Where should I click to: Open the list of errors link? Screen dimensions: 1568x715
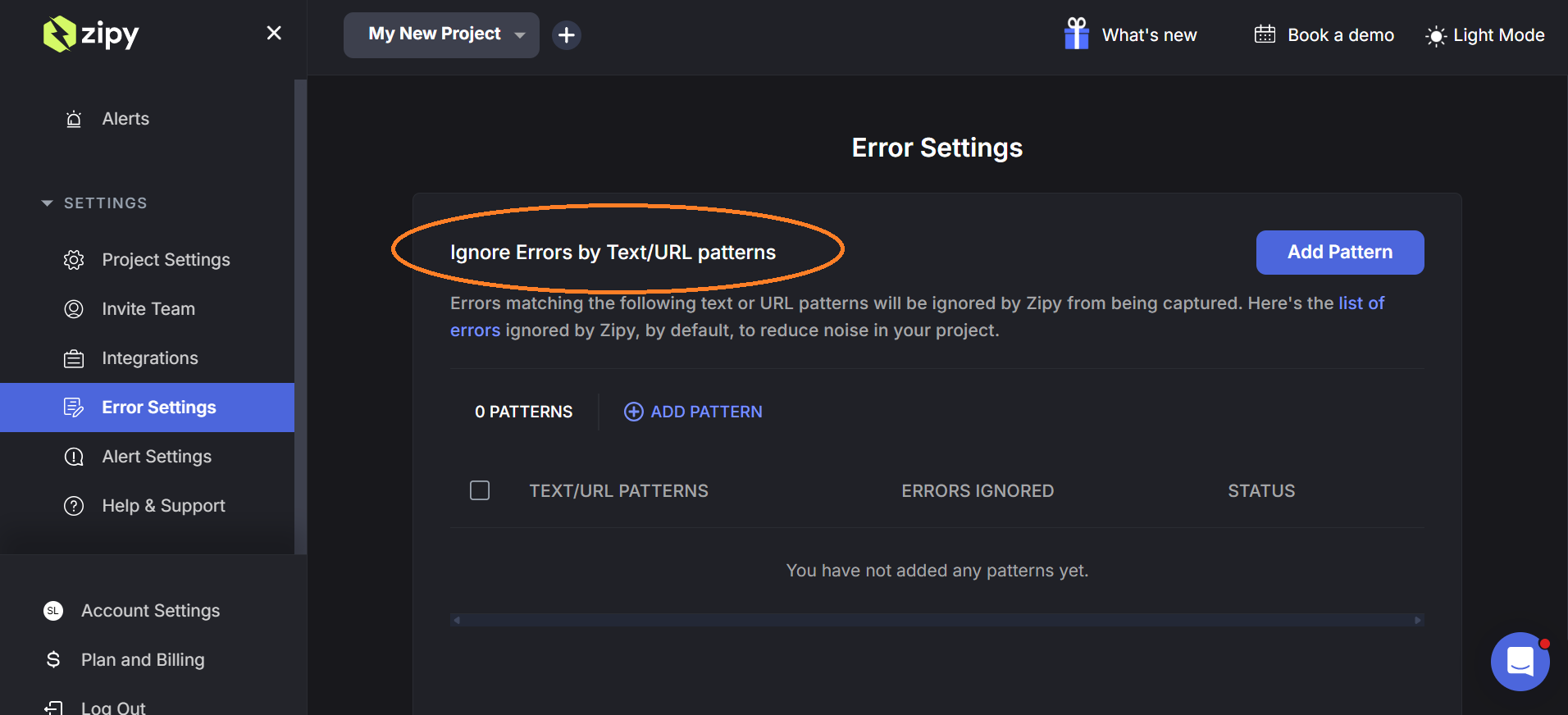click(1361, 303)
